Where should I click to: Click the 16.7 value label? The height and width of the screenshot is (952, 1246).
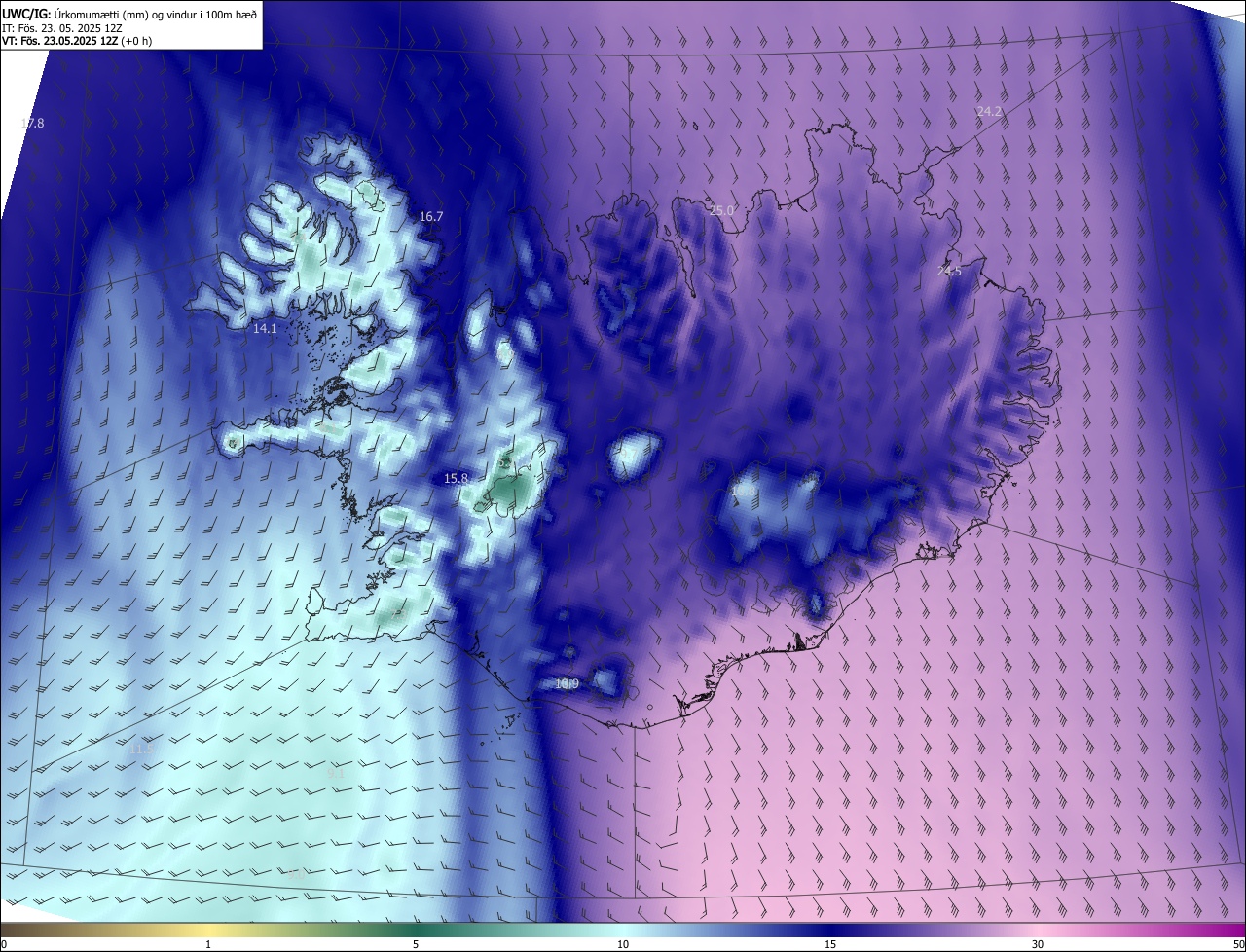tap(431, 217)
